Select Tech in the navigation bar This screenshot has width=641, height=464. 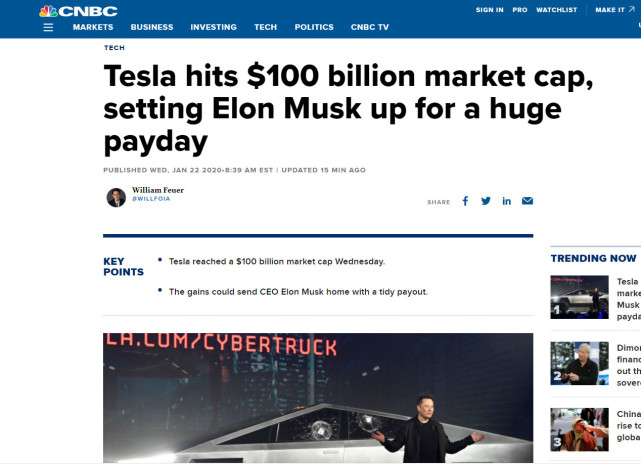[x=265, y=27]
